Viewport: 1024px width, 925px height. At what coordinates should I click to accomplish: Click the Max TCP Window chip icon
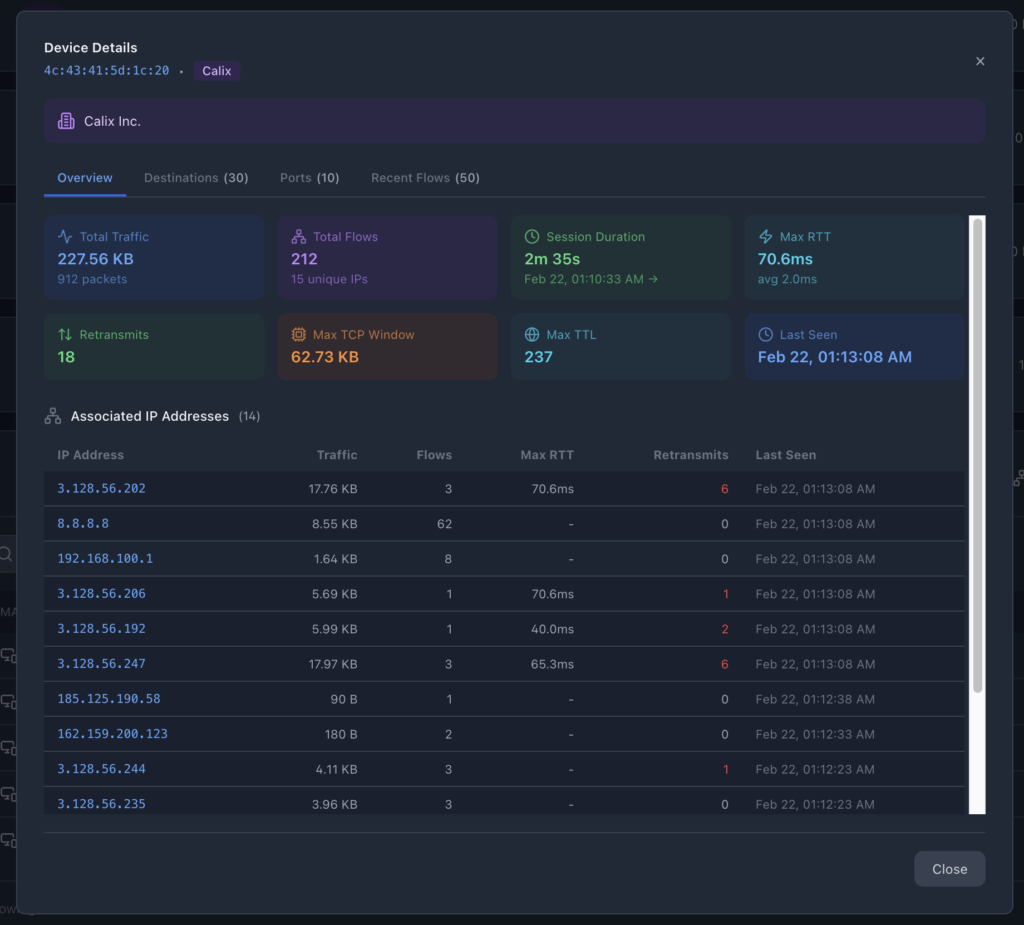298,335
